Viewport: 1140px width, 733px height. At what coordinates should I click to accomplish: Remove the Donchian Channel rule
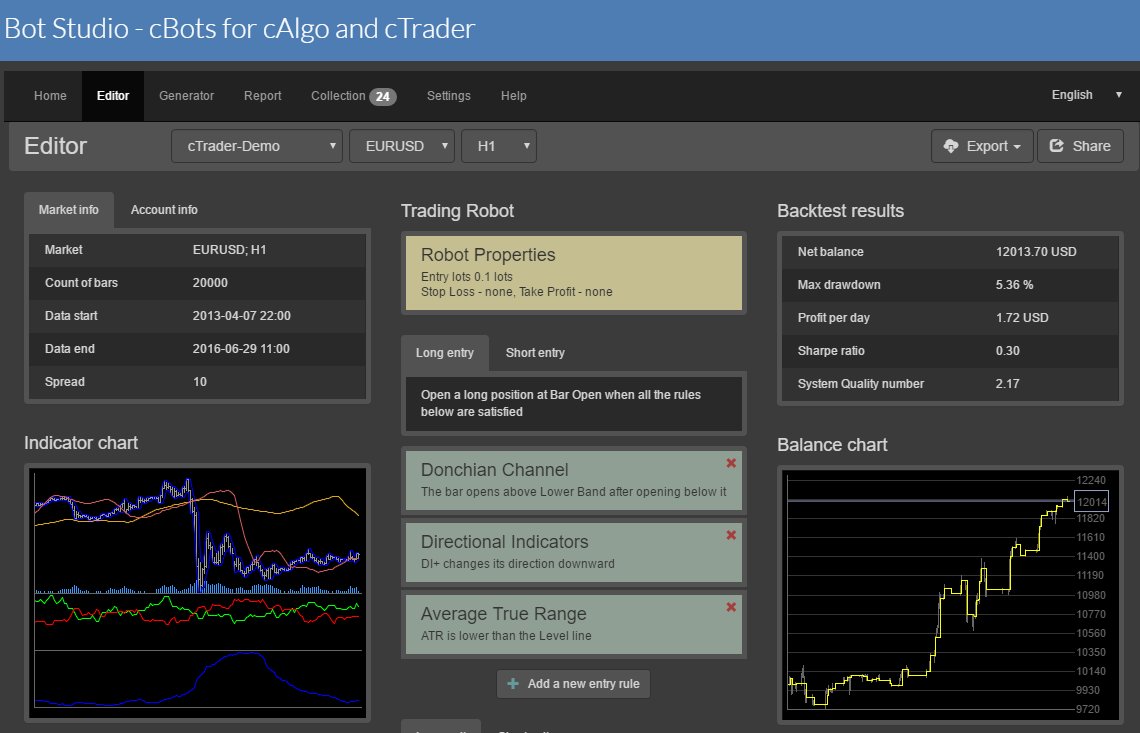(731, 463)
